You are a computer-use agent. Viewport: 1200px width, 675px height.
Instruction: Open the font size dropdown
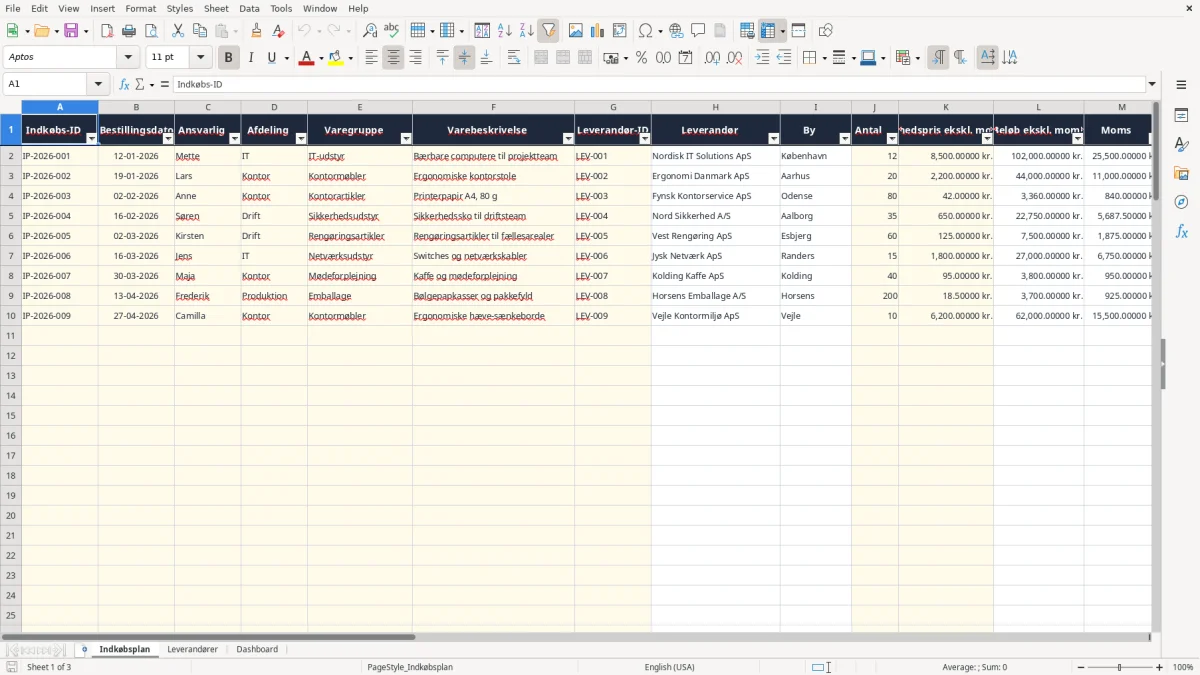[x=200, y=58]
